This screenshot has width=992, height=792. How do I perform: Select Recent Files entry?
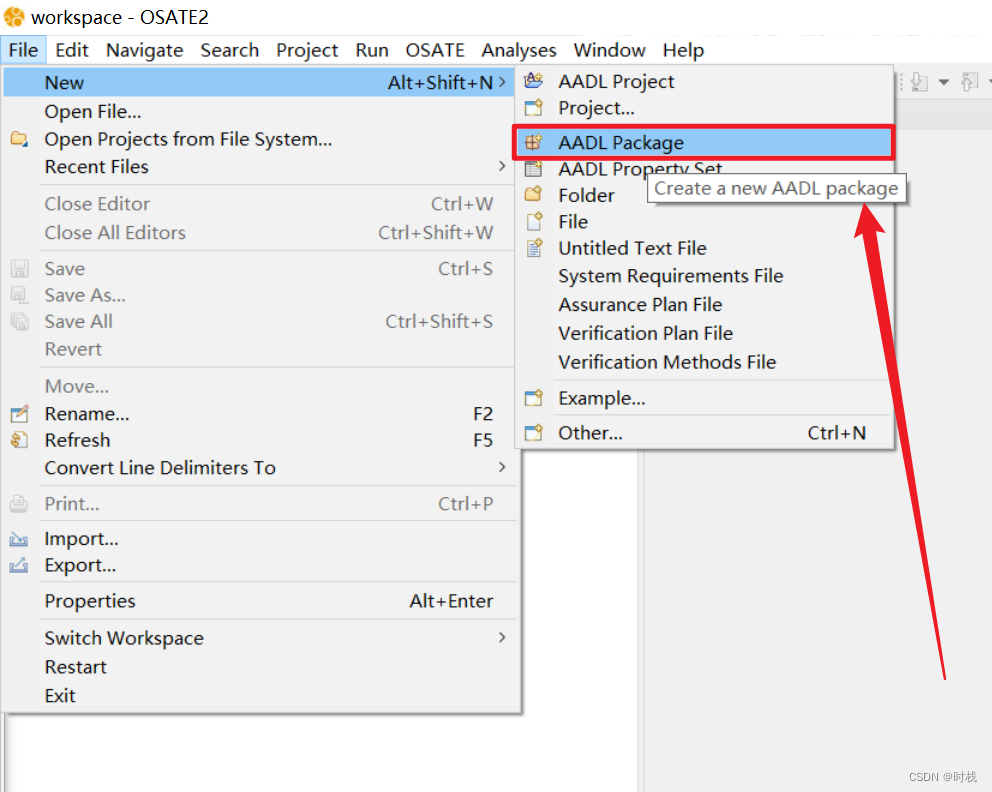pos(259,166)
